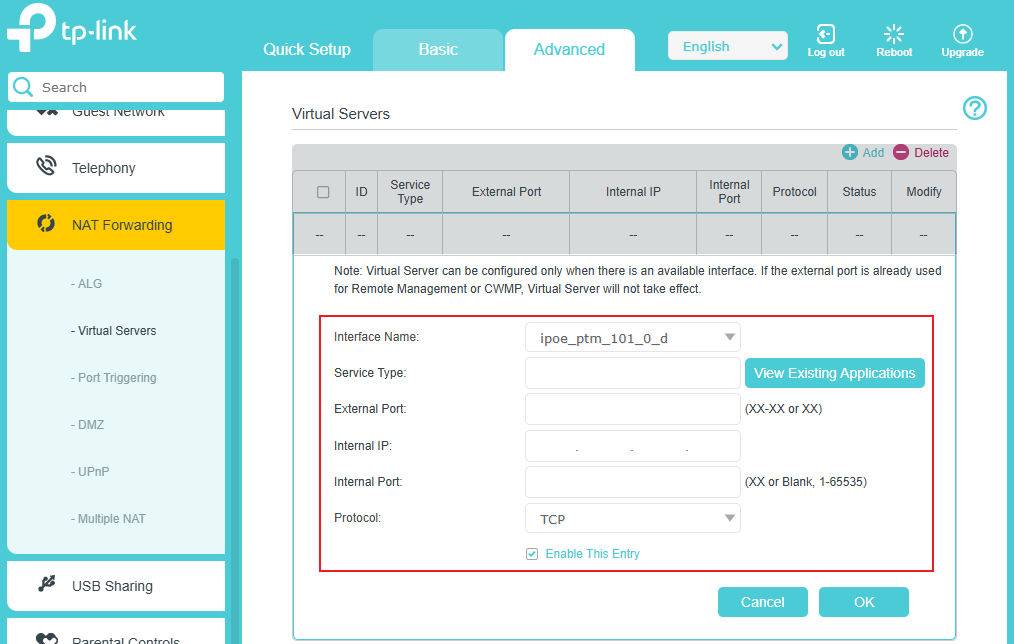
Task: Open the Interface Name dropdown
Action: 632,337
